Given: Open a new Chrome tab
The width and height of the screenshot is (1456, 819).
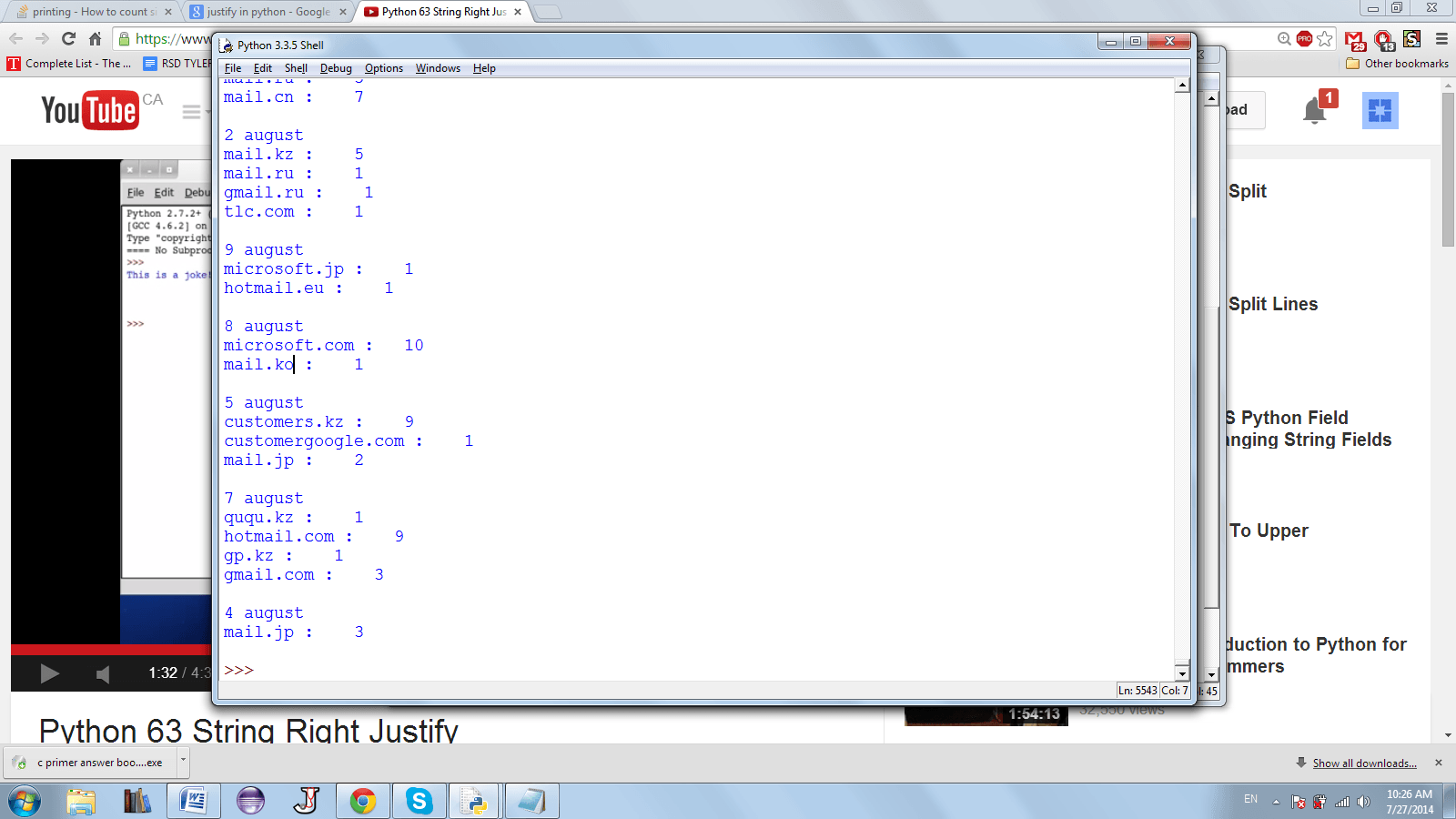Looking at the screenshot, I should 547,12.
